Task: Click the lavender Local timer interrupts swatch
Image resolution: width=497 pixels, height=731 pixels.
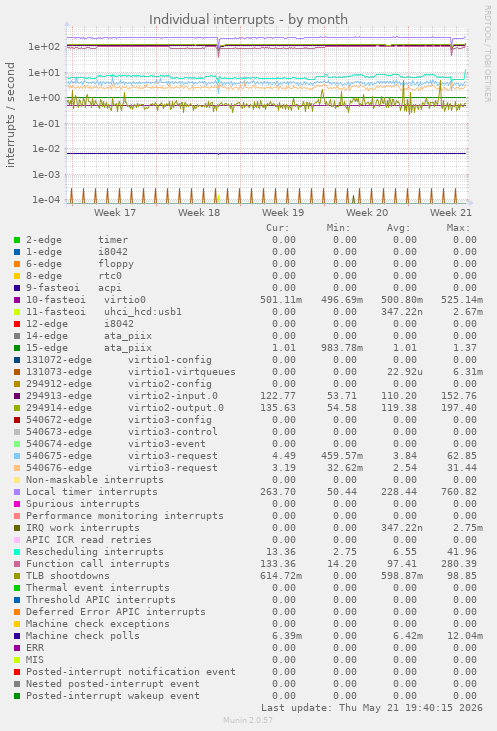Action: pos(17,492)
